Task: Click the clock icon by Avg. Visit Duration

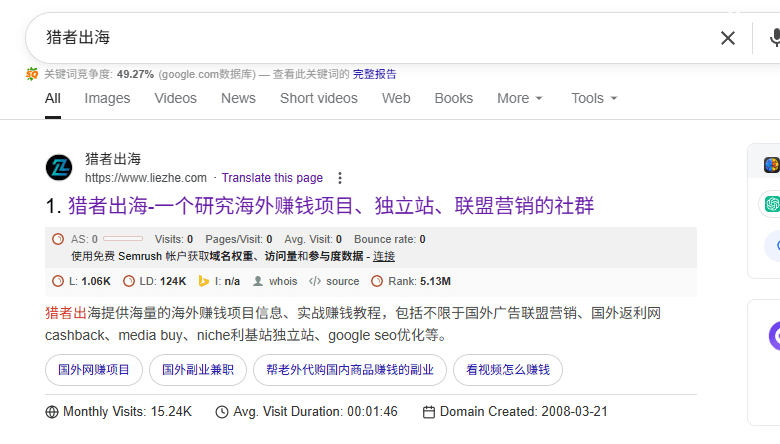Action: [222, 412]
